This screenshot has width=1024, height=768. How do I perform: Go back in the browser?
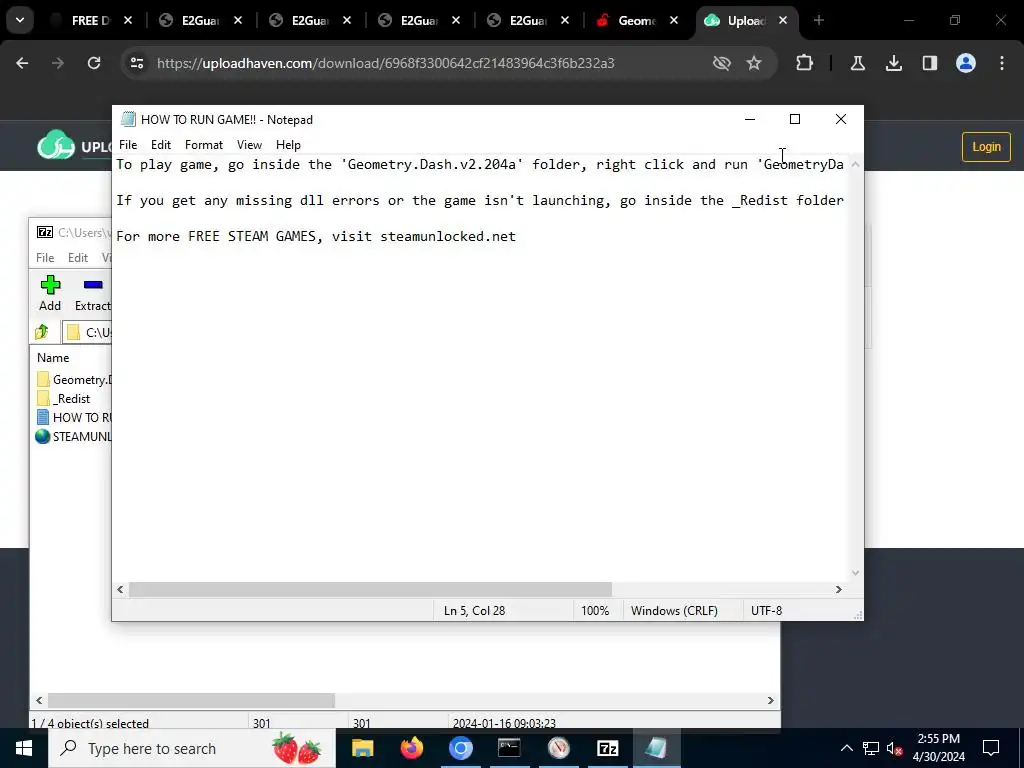tap(22, 63)
